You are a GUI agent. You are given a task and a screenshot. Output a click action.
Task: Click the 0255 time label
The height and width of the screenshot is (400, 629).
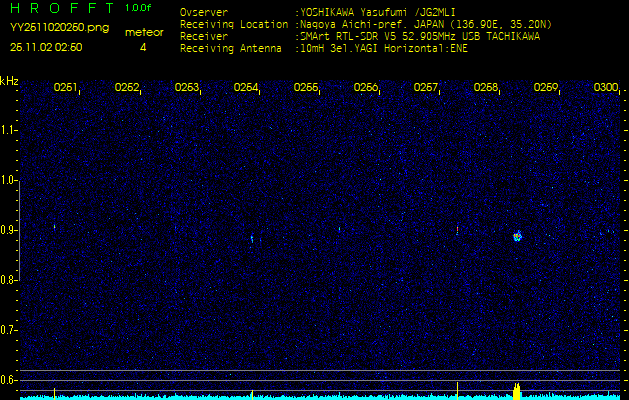click(306, 87)
